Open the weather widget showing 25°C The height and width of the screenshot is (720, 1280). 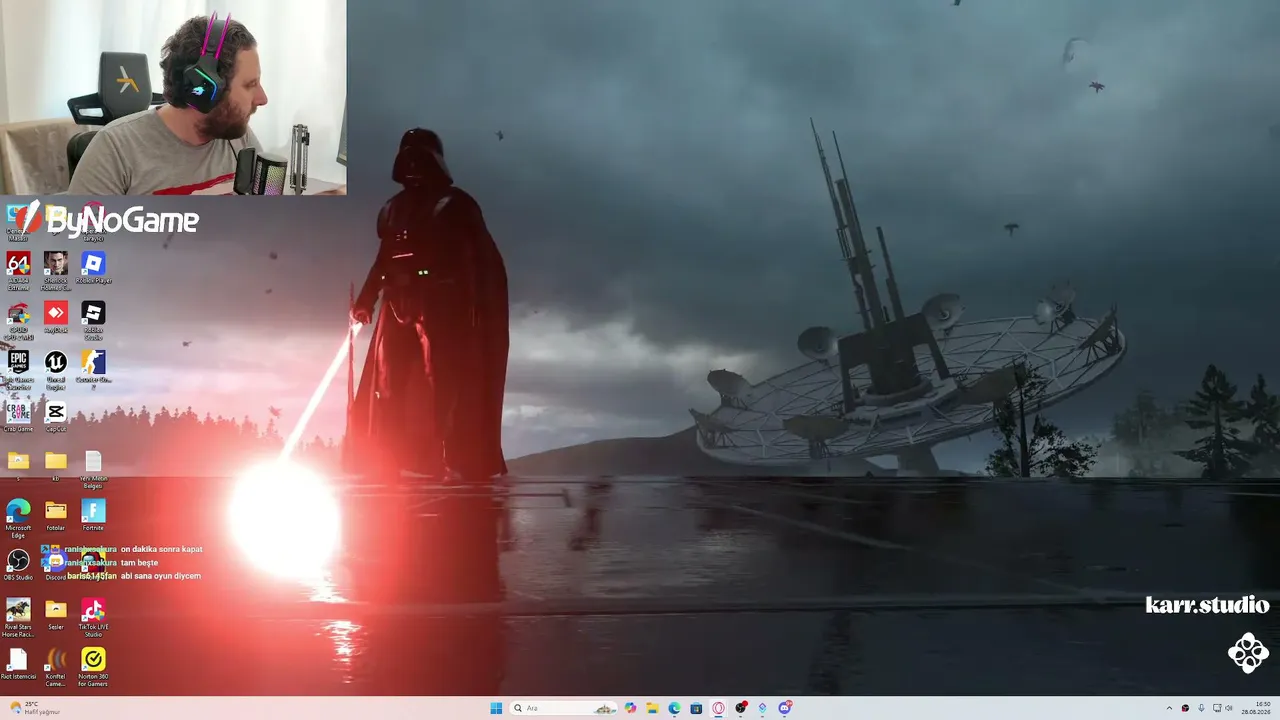(x=35, y=708)
